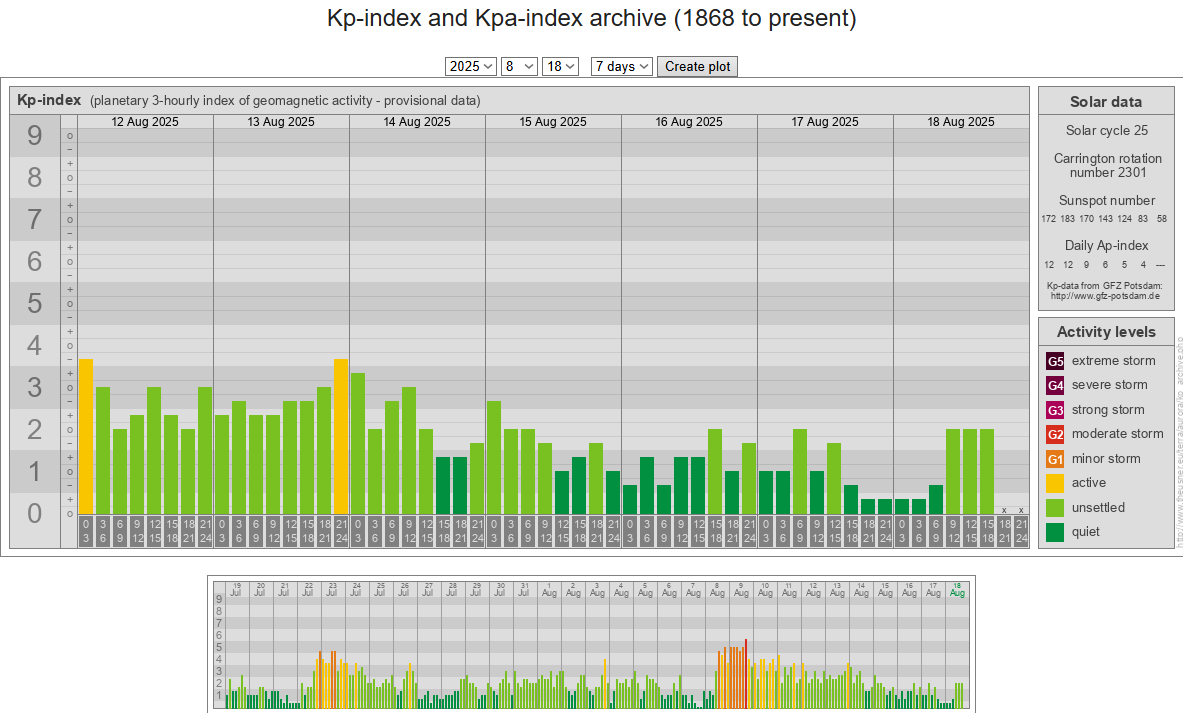Expand the 7 days range dropdown
This screenshot has height=713, width=1183.
pos(621,66)
